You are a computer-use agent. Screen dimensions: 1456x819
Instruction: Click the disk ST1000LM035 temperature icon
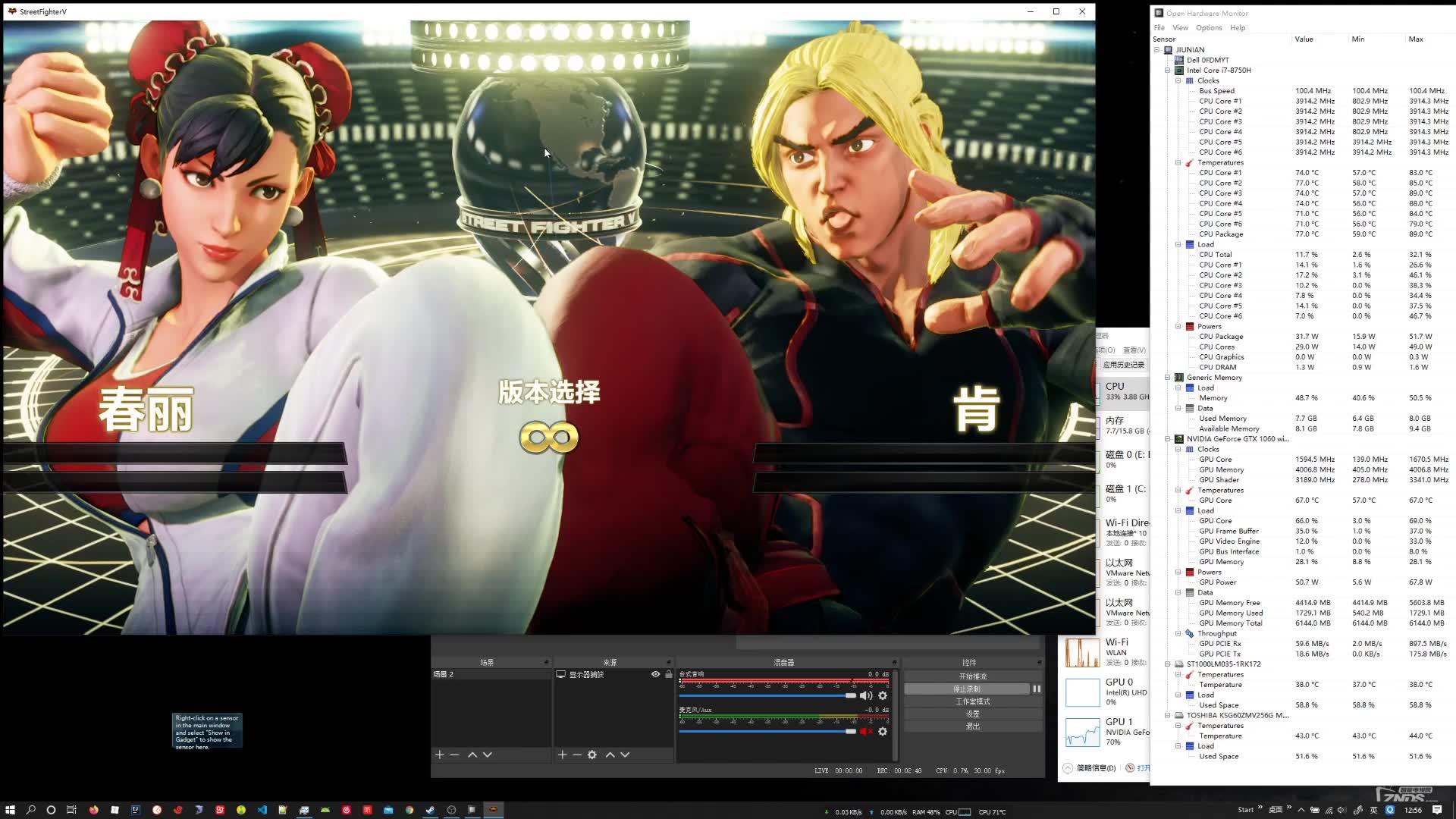pyautogui.click(x=1190, y=674)
